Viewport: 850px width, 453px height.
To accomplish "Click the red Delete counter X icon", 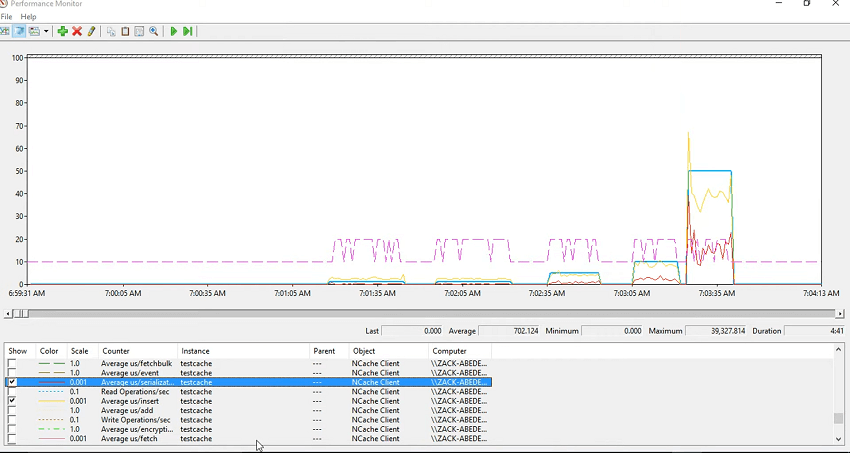I will click(77, 31).
